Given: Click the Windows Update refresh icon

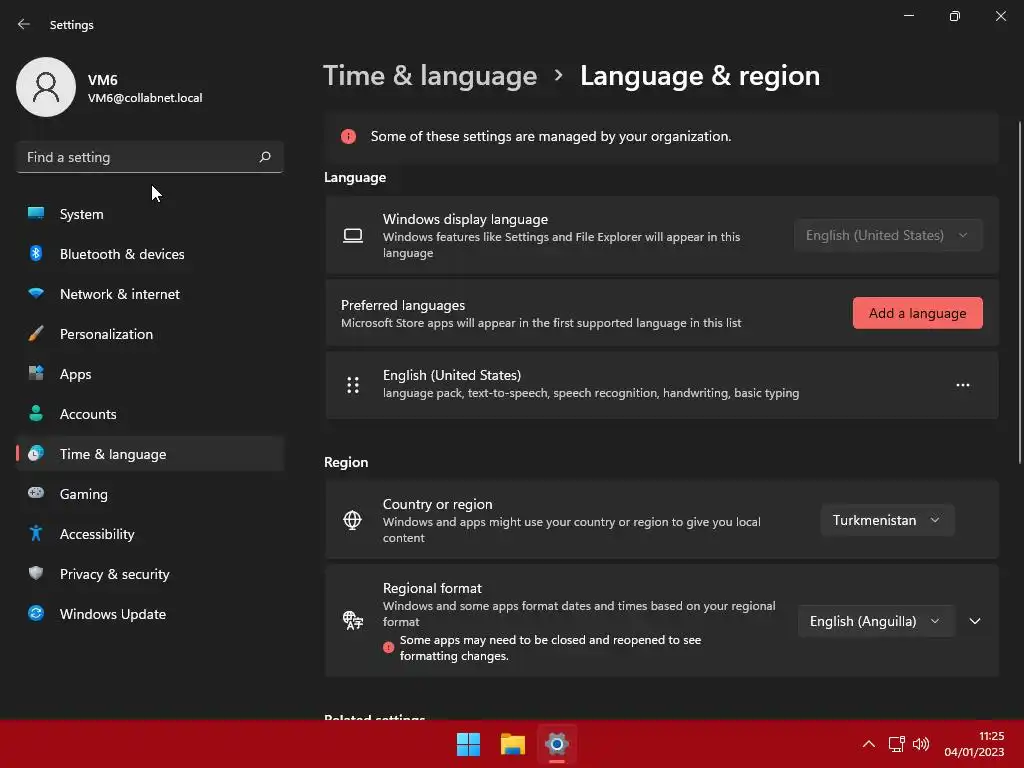Looking at the screenshot, I should pyautogui.click(x=36, y=613).
